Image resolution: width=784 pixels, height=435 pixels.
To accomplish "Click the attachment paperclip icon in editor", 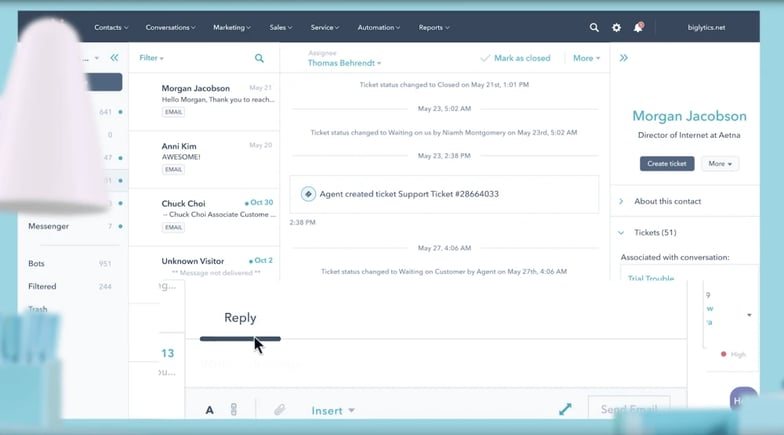I will [280, 410].
